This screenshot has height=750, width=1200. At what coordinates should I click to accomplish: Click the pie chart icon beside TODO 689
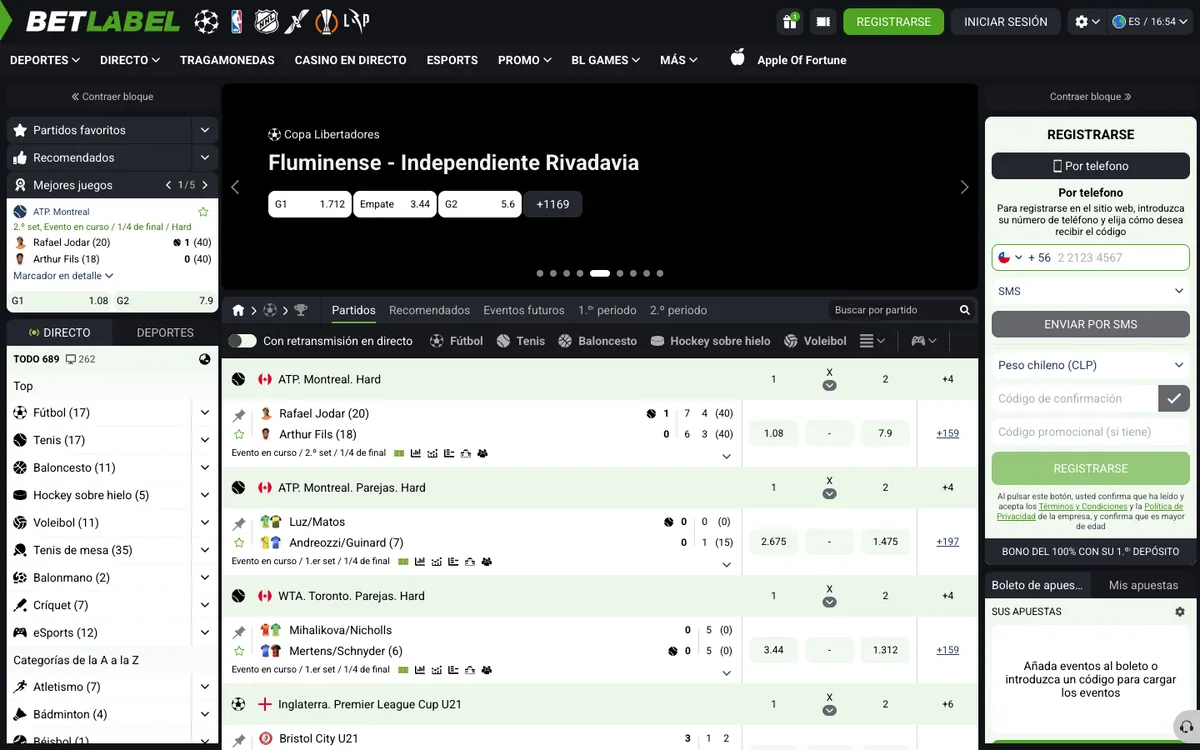point(205,359)
